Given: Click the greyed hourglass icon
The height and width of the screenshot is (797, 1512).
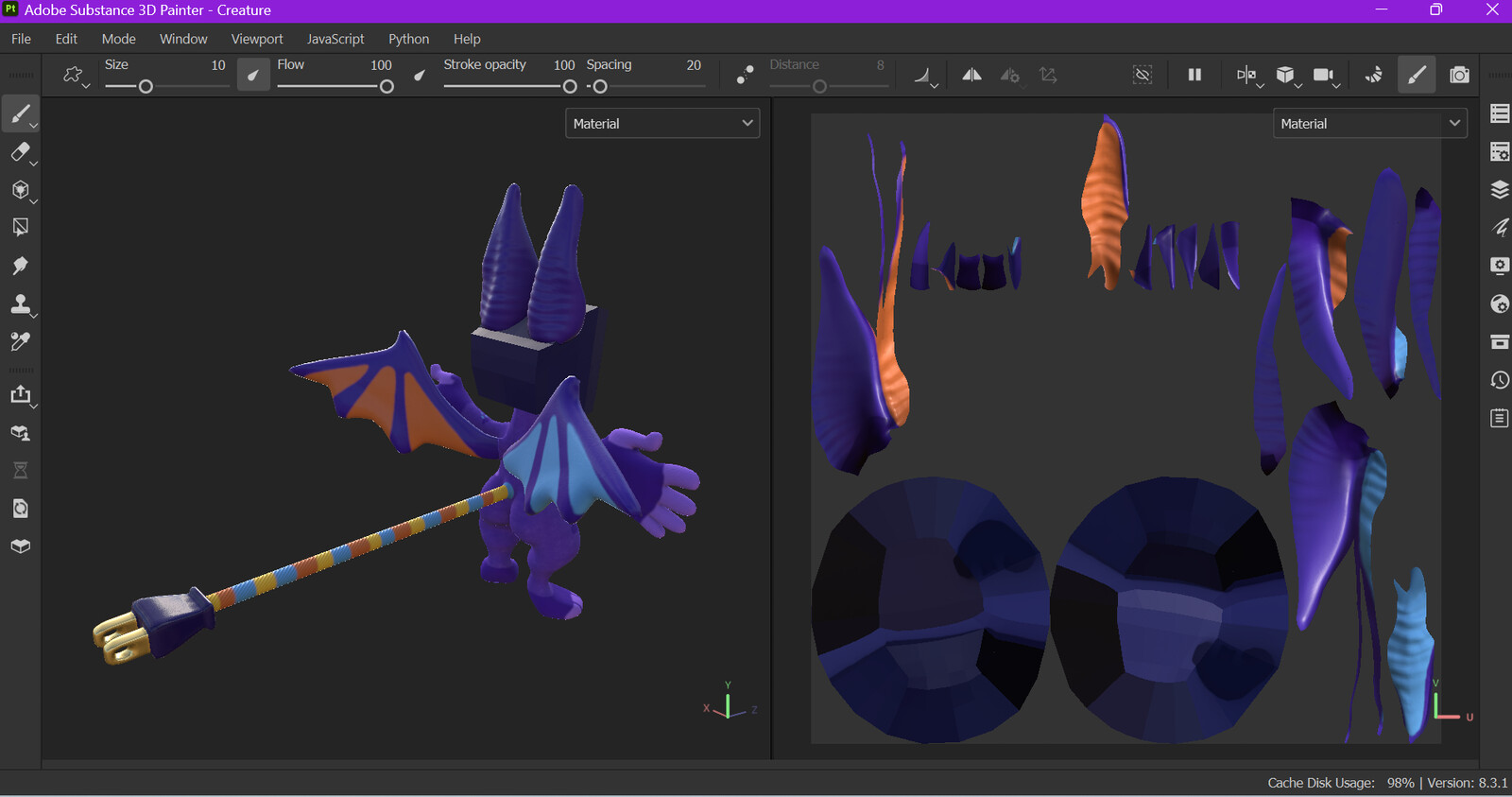Looking at the screenshot, I should (20, 471).
